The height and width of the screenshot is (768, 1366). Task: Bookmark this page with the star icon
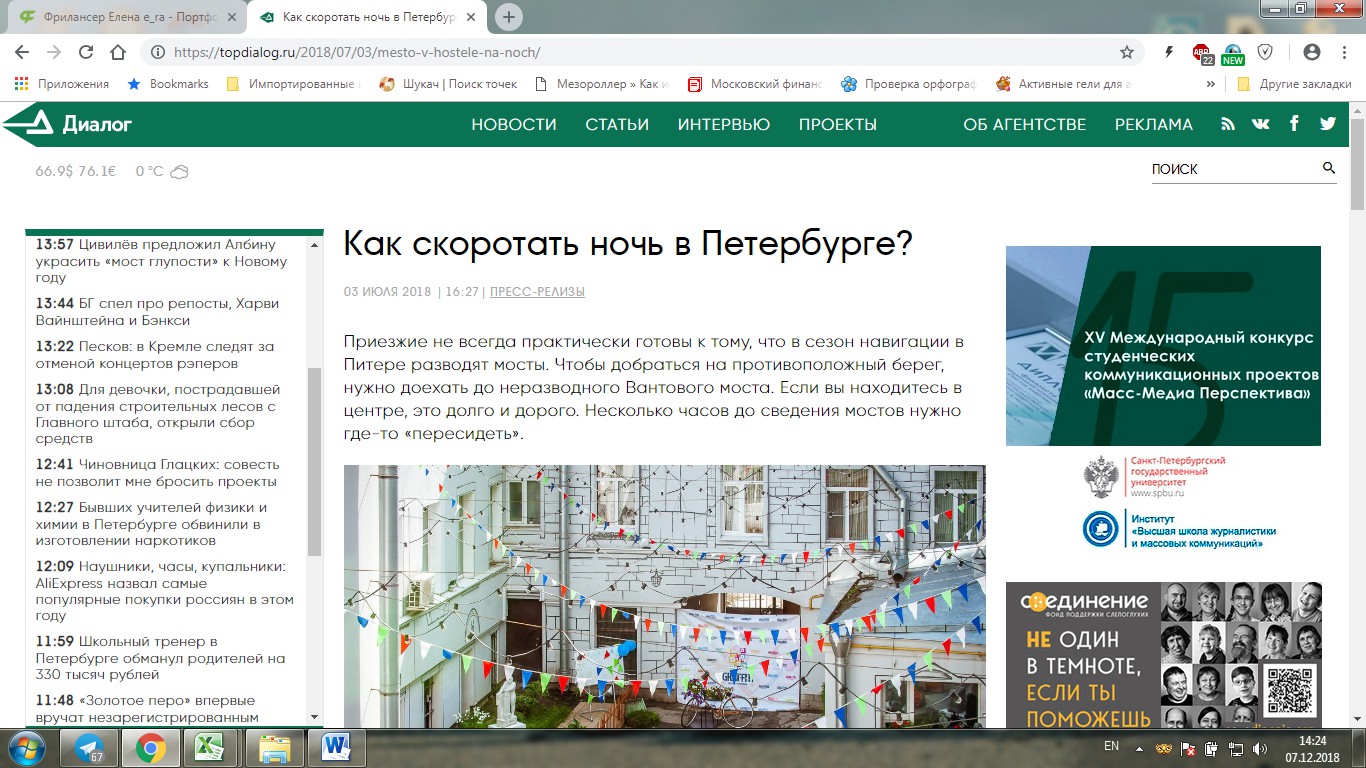click(x=1127, y=52)
